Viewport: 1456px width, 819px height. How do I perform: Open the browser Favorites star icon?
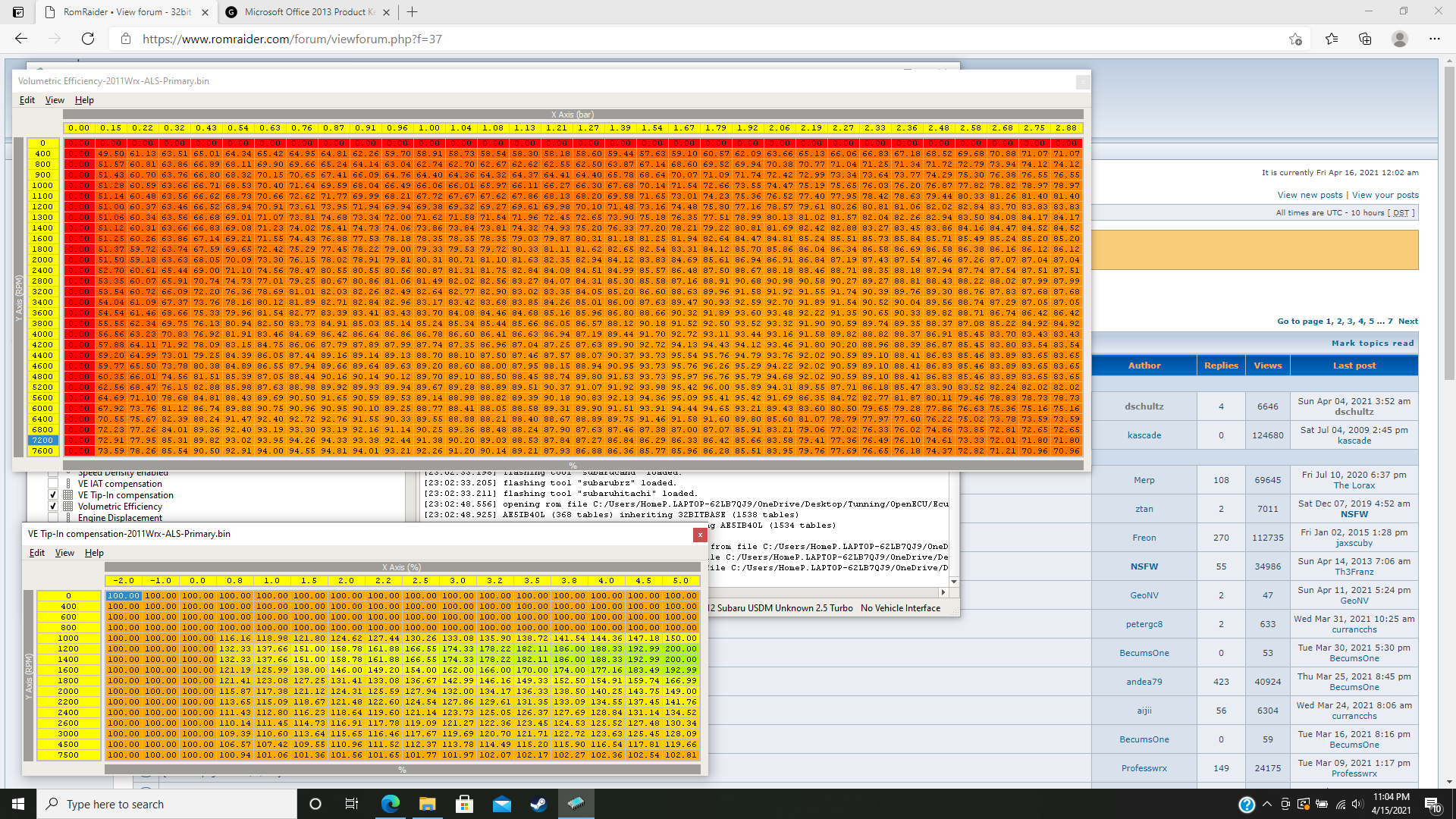click(x=1332, y=39)
